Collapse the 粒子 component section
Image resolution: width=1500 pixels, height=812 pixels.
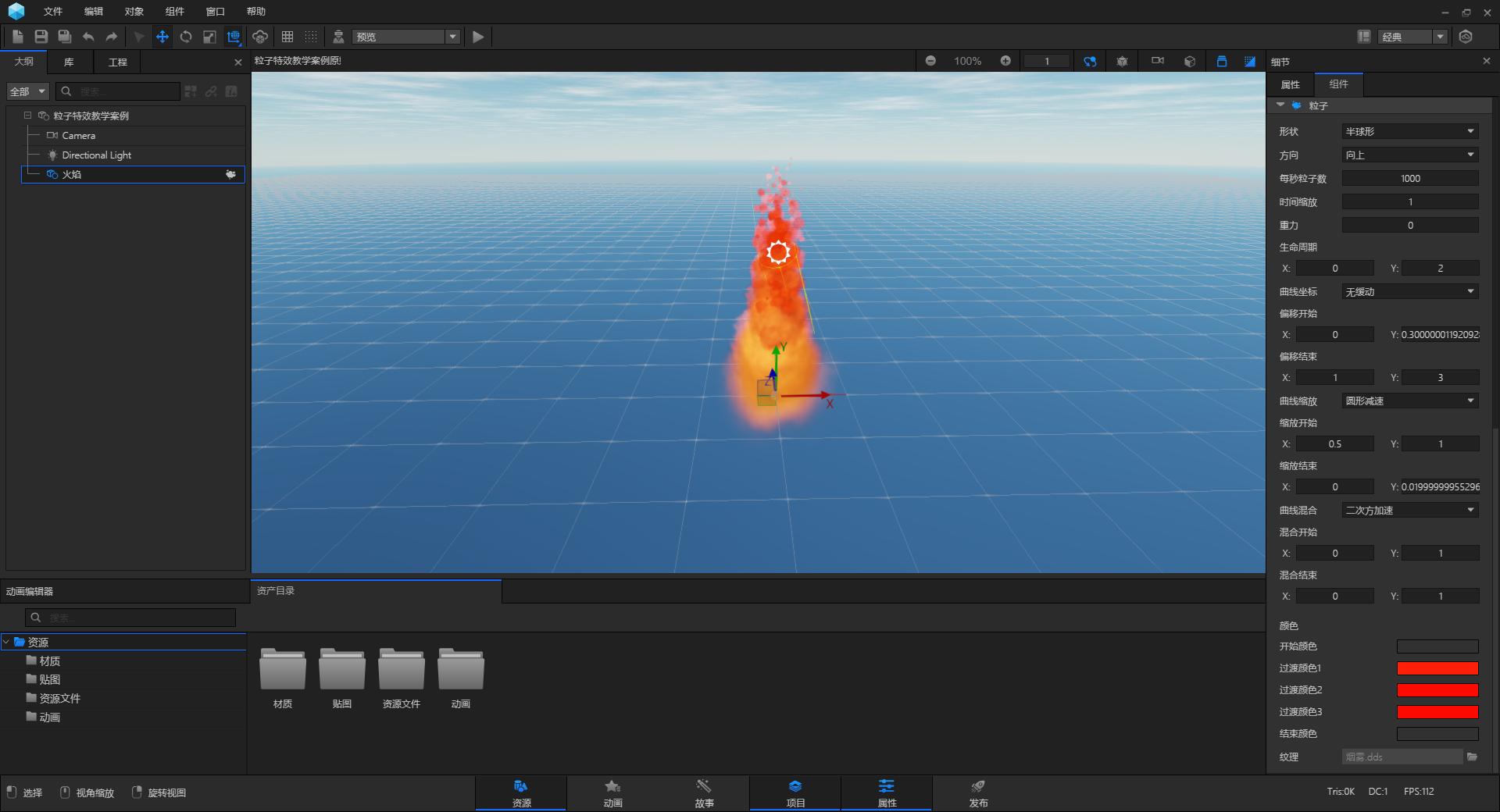1280,105
